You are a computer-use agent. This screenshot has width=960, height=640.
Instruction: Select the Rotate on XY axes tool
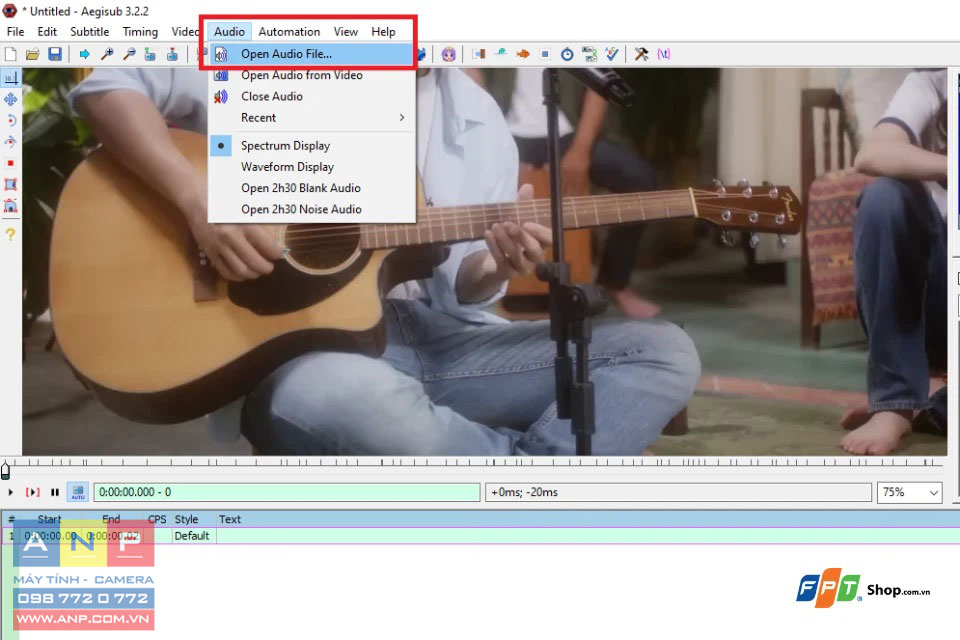(11, 142)
